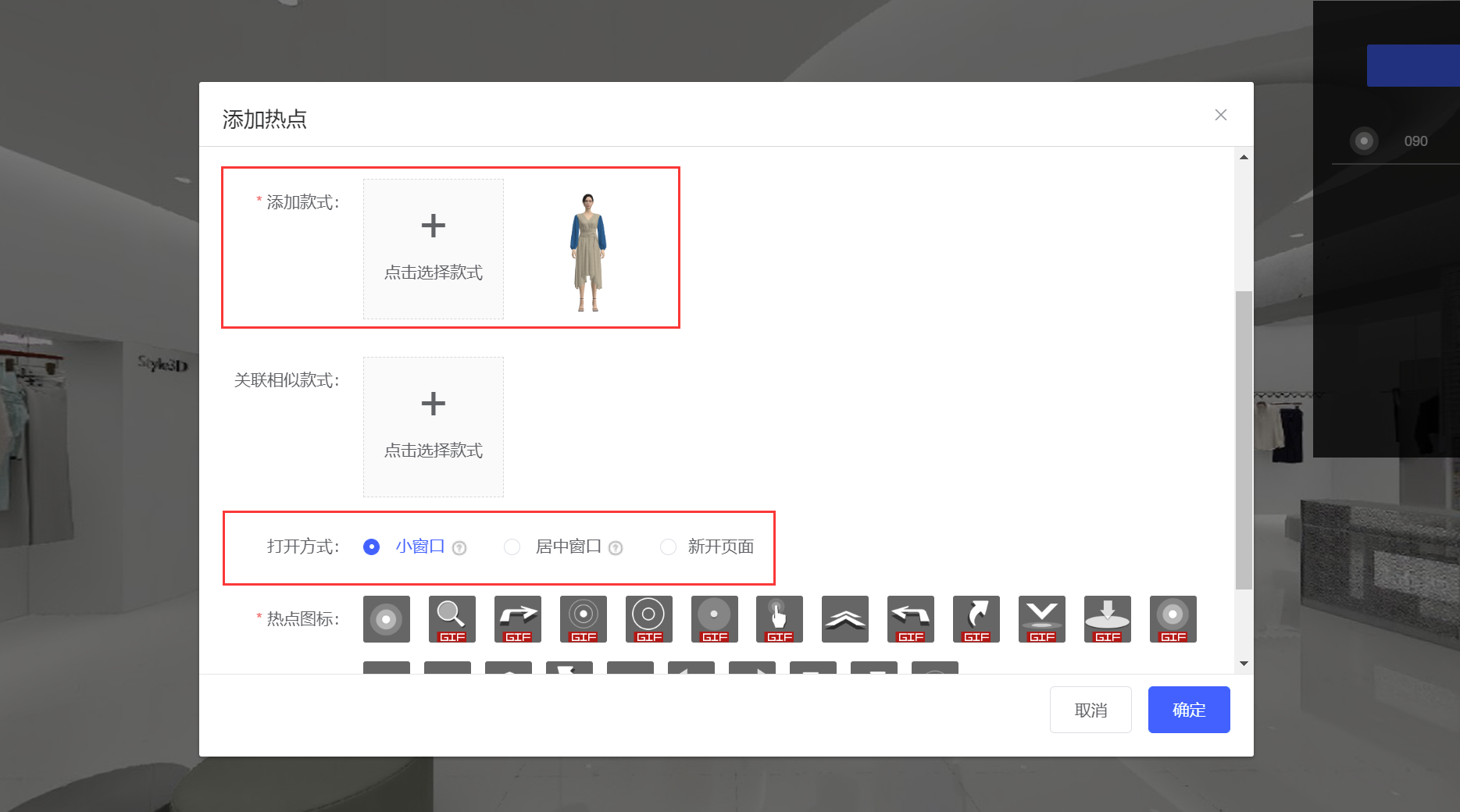Image resolution: width=1460 pixels, height=812 pixels.
Task: Select the magnifying glass GIF hotspot icon
Action: click(x=452, y=619)
